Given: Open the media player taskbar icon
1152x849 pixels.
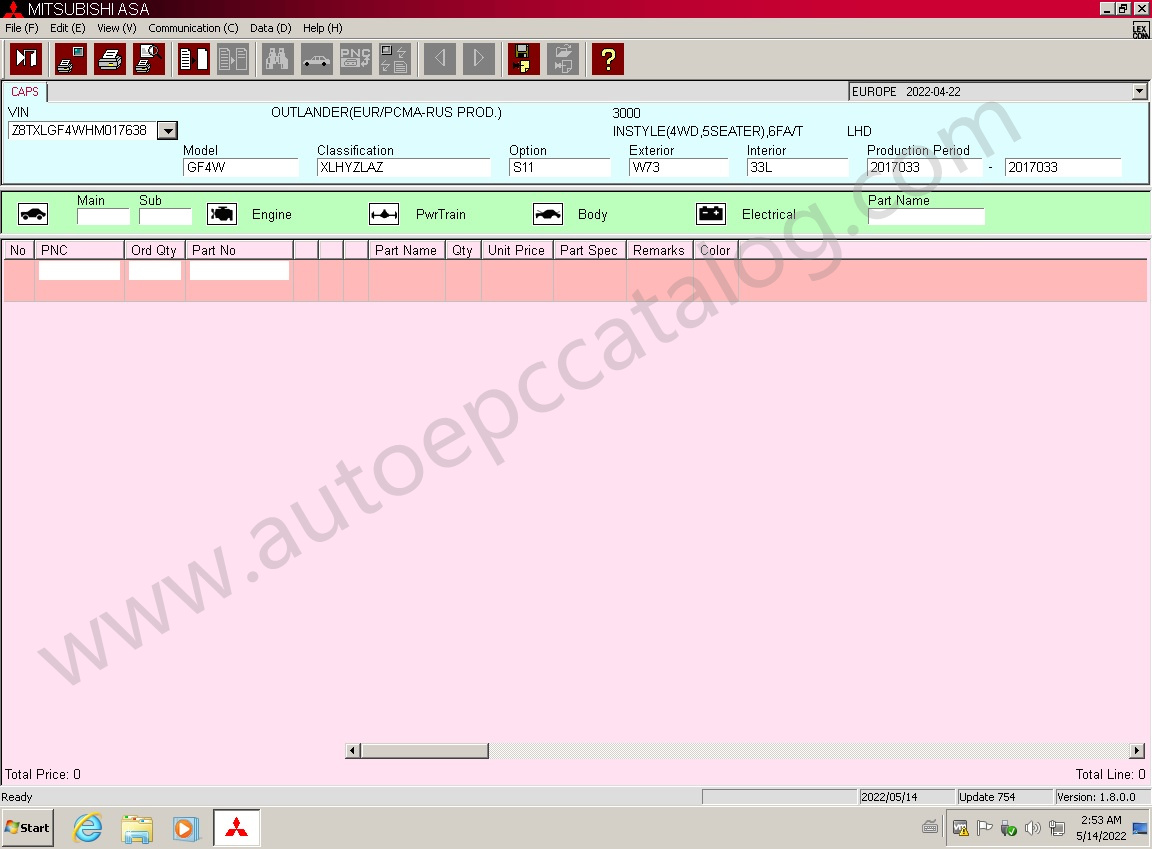Looking at the screenshot, I should pyautogui.click(x=185, y=828).
